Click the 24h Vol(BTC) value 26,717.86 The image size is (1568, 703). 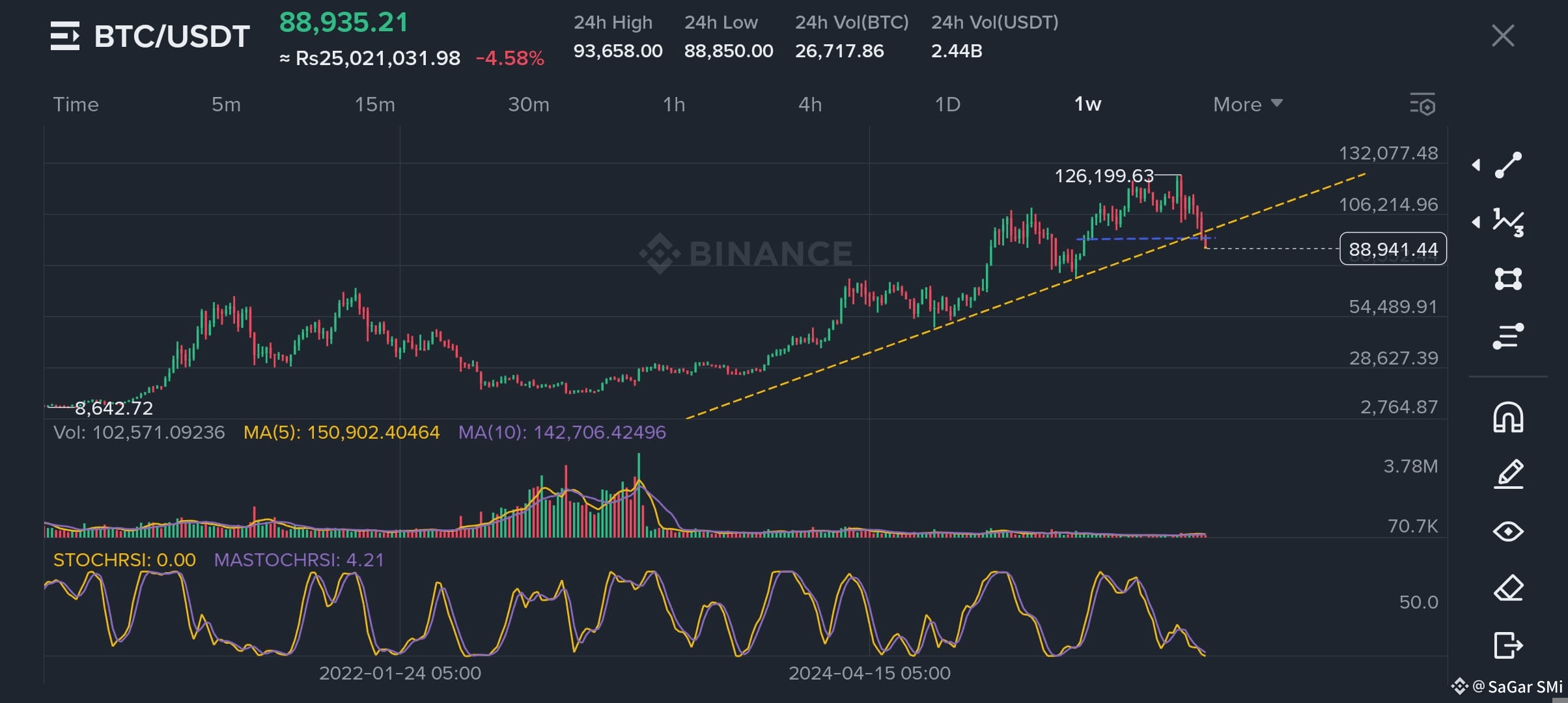(839, 51)
